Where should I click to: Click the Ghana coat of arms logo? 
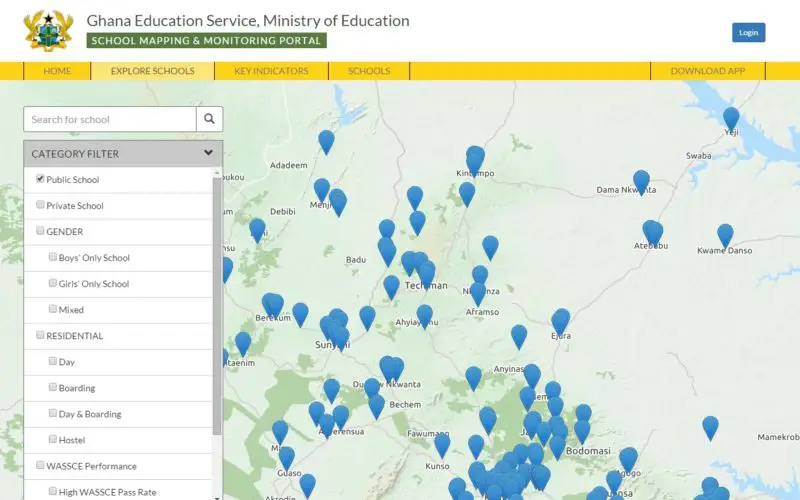coord(48,31)
